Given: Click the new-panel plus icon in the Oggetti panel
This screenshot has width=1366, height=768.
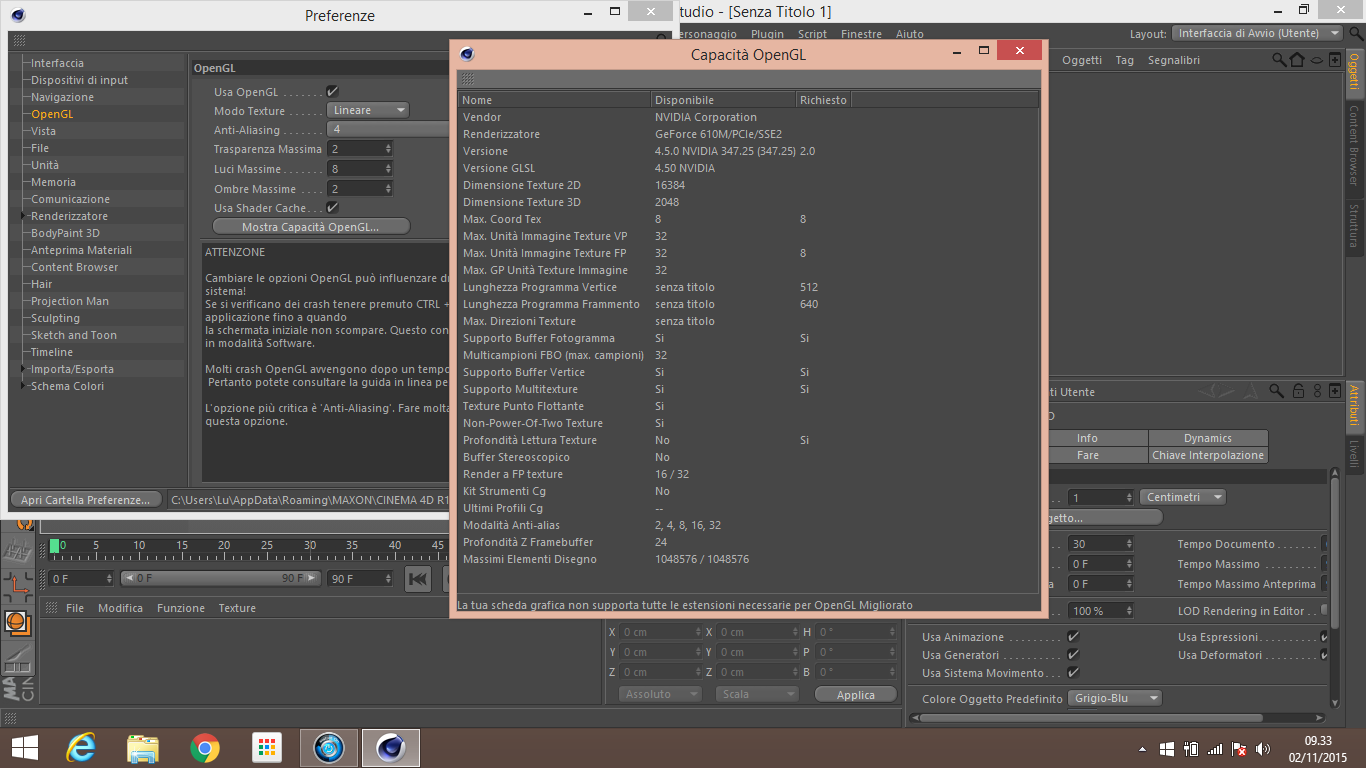Looking at the screenshot, I should tap(1335, 60).
